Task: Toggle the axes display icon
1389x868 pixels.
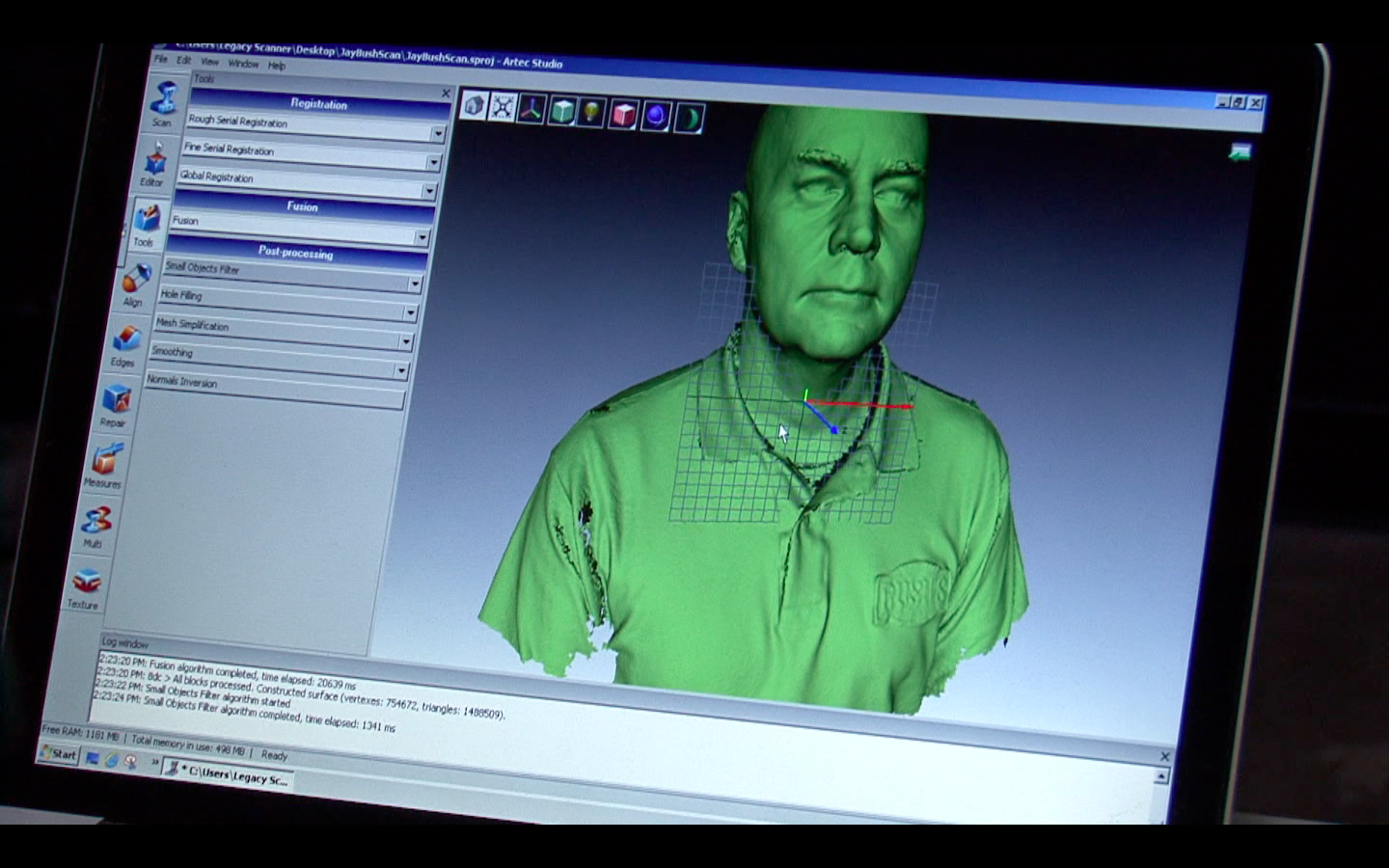Action: click(531, 109)
